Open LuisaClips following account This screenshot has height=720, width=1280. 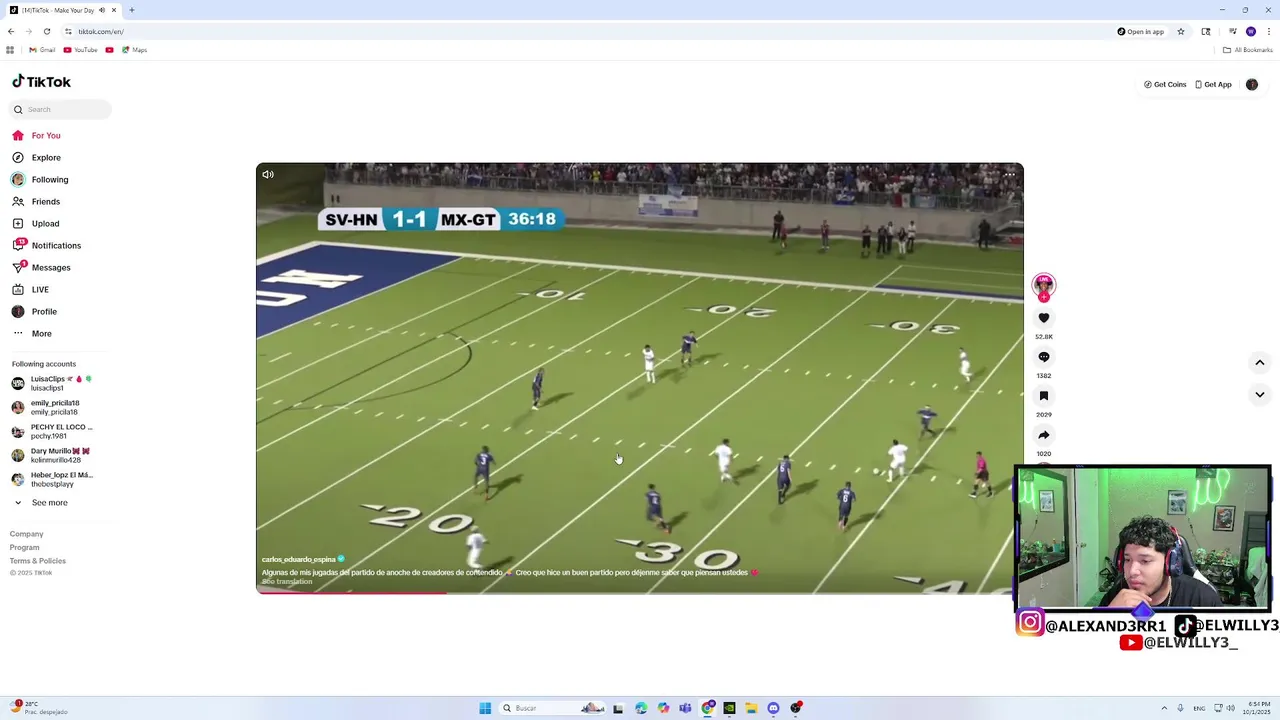[x=52, y=383]
